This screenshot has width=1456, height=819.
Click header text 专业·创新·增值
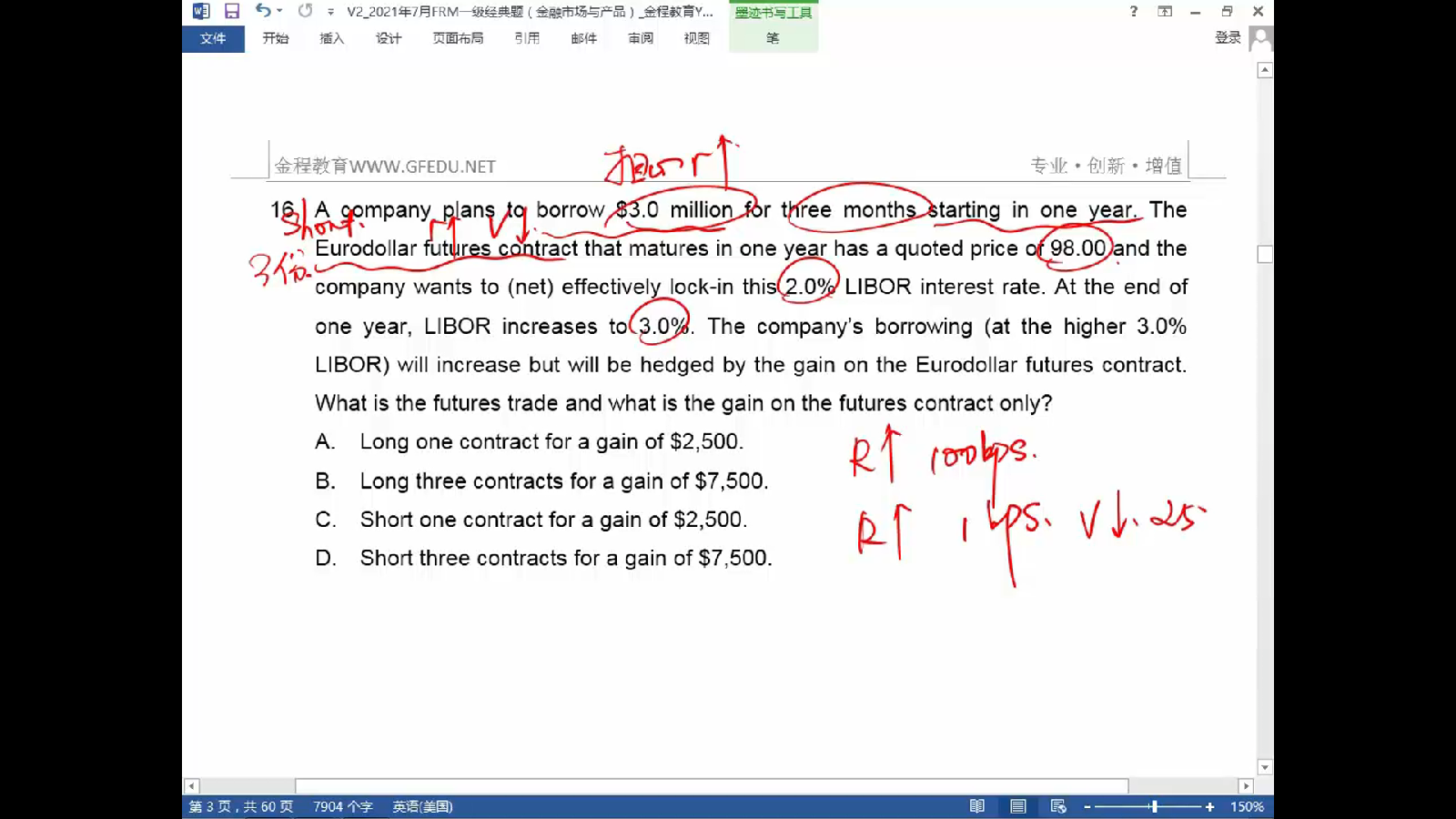coord(1106,166)
